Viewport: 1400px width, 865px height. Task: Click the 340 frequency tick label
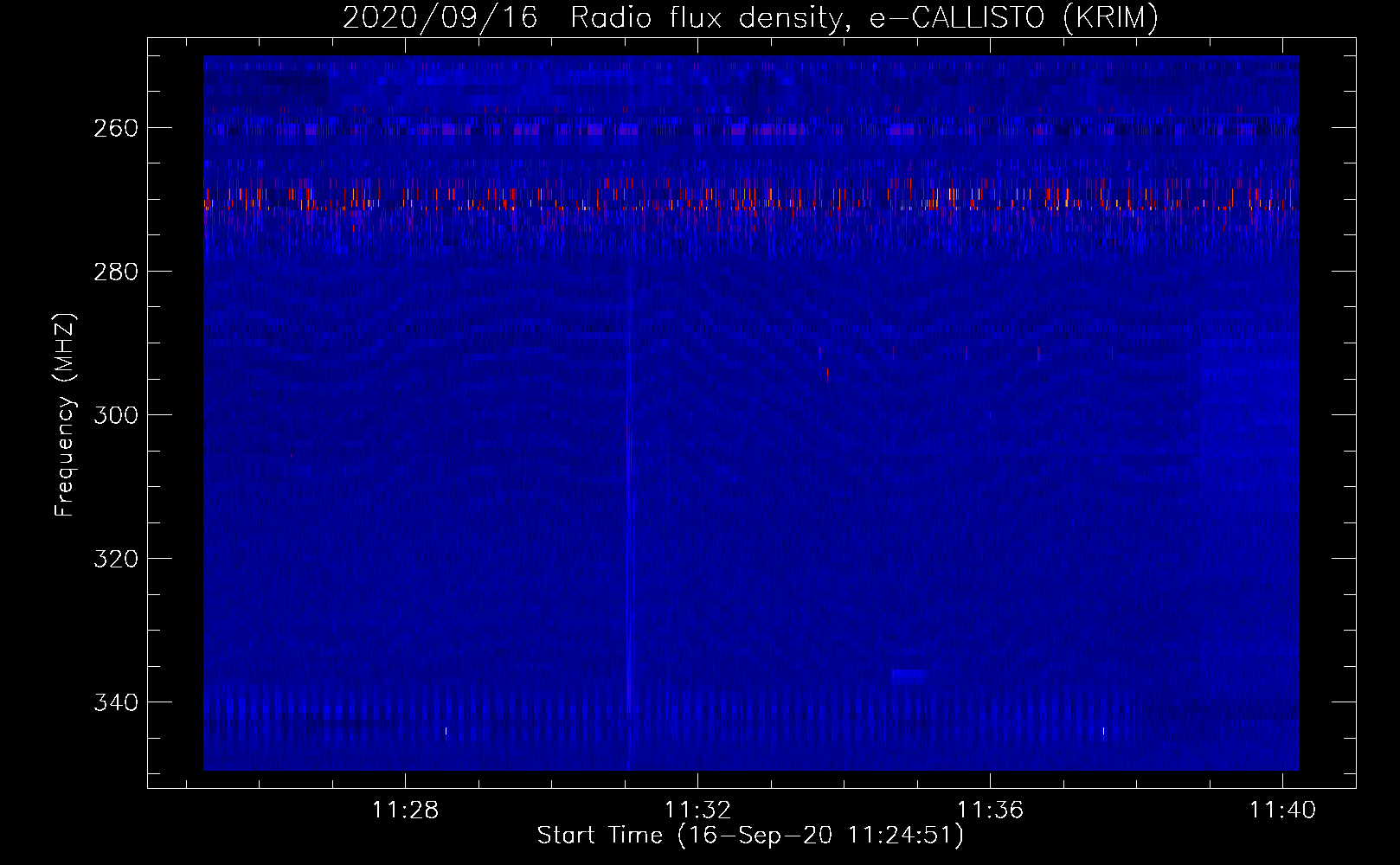click(116, 702)
